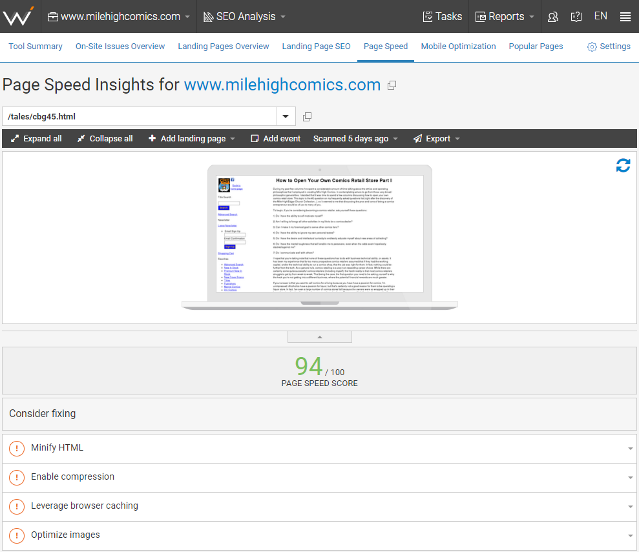
Task: Click Expand all in toolbar
Action: pos(36,139)
